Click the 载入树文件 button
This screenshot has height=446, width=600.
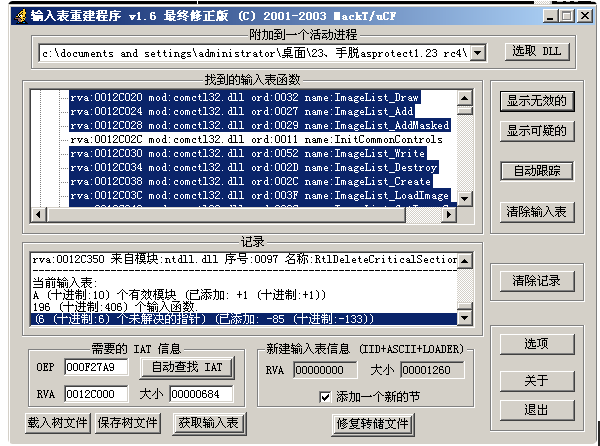pyautogui.click(x=58, y=423)
